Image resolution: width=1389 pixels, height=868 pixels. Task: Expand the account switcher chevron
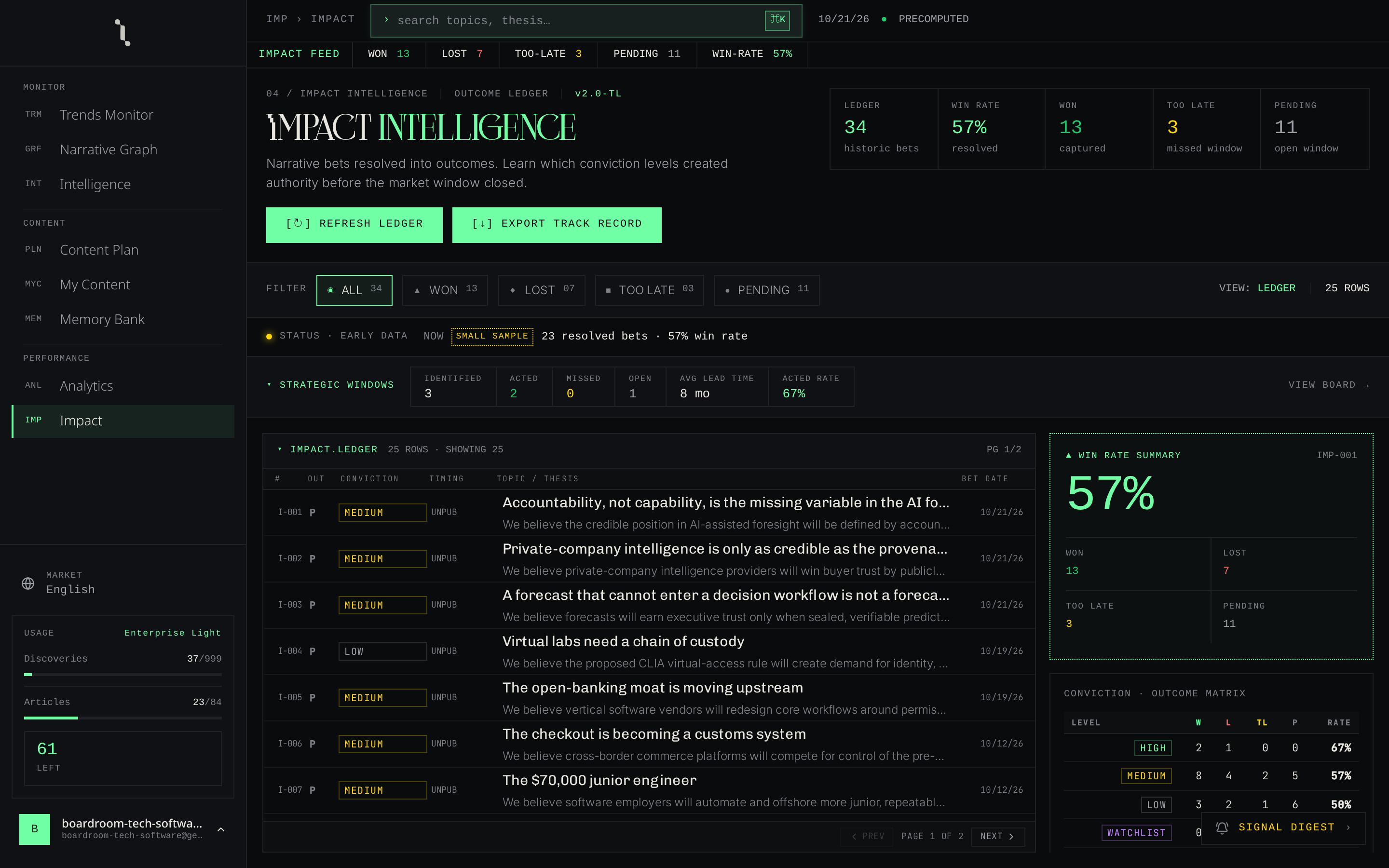[221, 829]
